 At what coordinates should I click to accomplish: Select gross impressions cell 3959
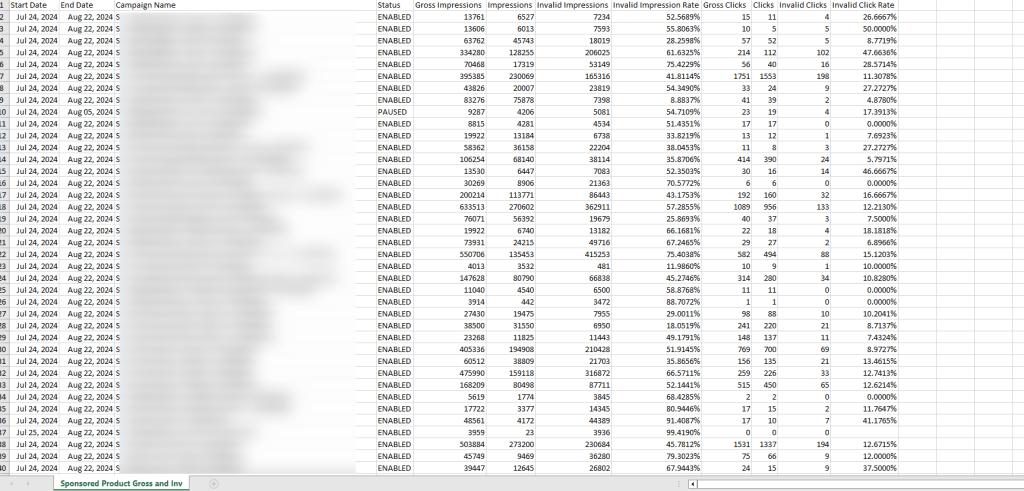[x=450, y=432]
